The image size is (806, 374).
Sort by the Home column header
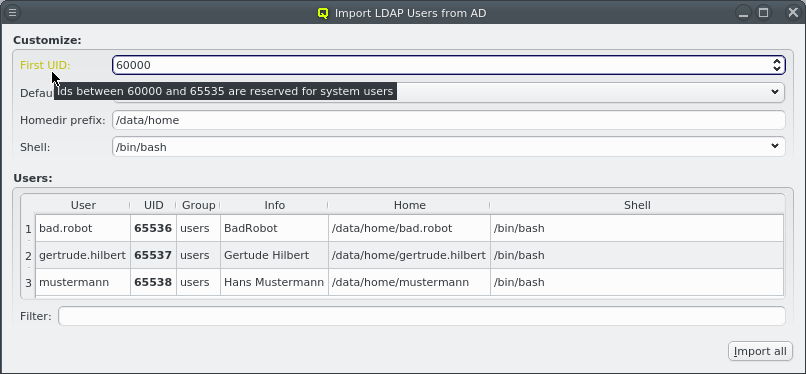pos(409,205)
